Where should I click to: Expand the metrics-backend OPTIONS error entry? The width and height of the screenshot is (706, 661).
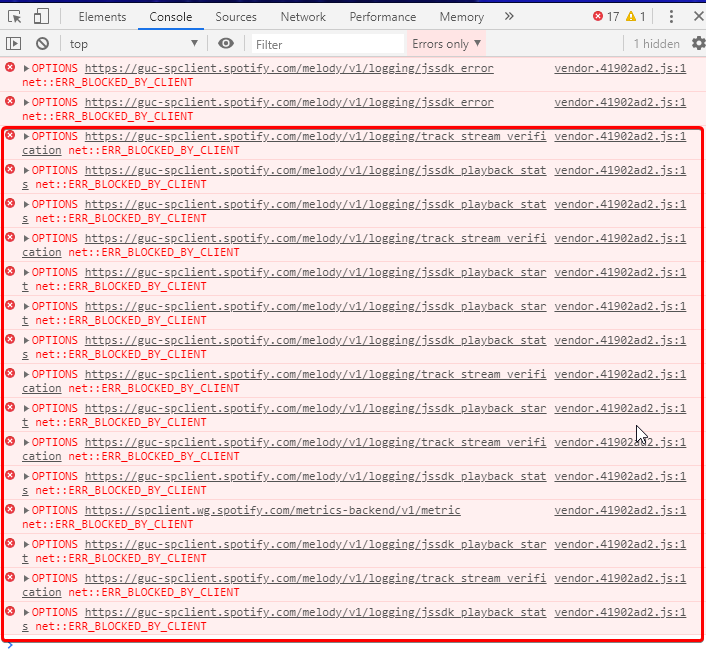pos(26,511)
